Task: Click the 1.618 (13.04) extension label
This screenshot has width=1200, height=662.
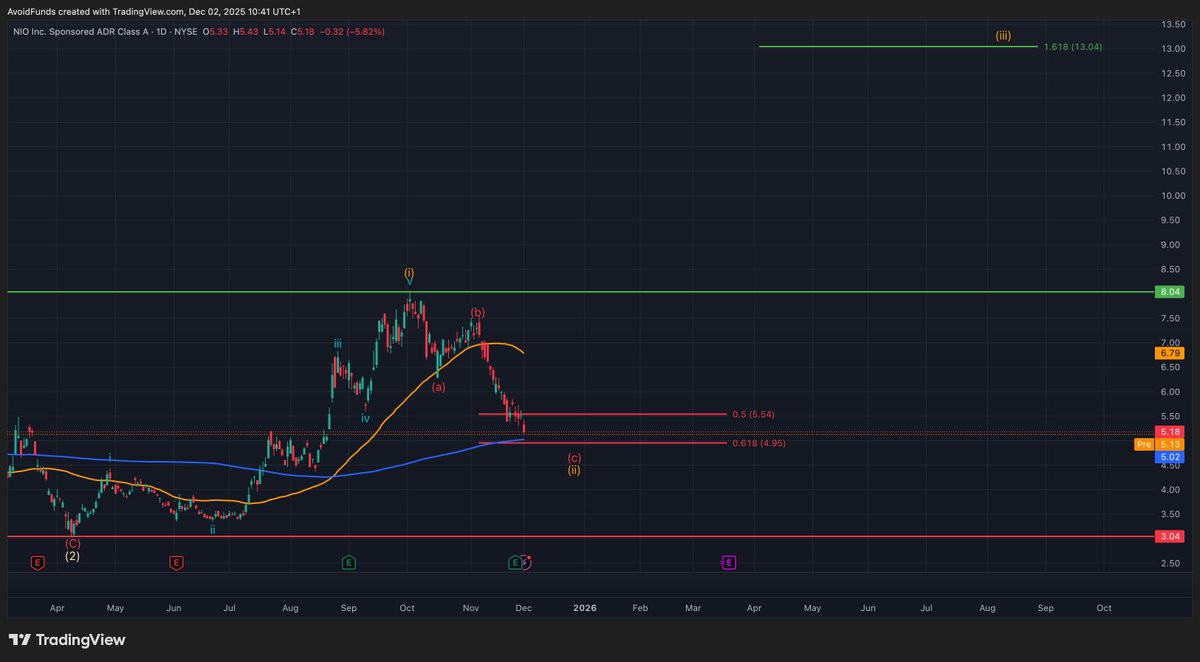Action: click(1073, 47)
